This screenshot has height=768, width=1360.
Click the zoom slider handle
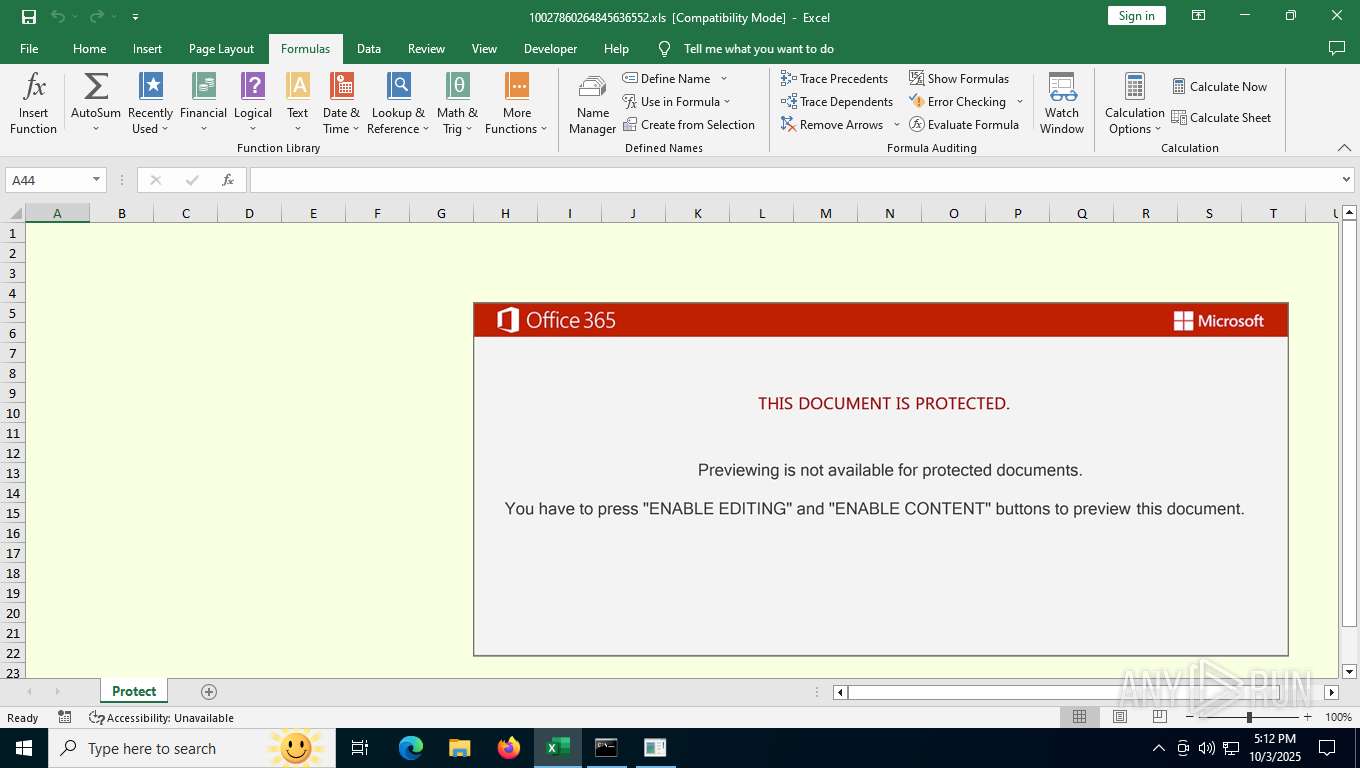(x=1248, y=717)
